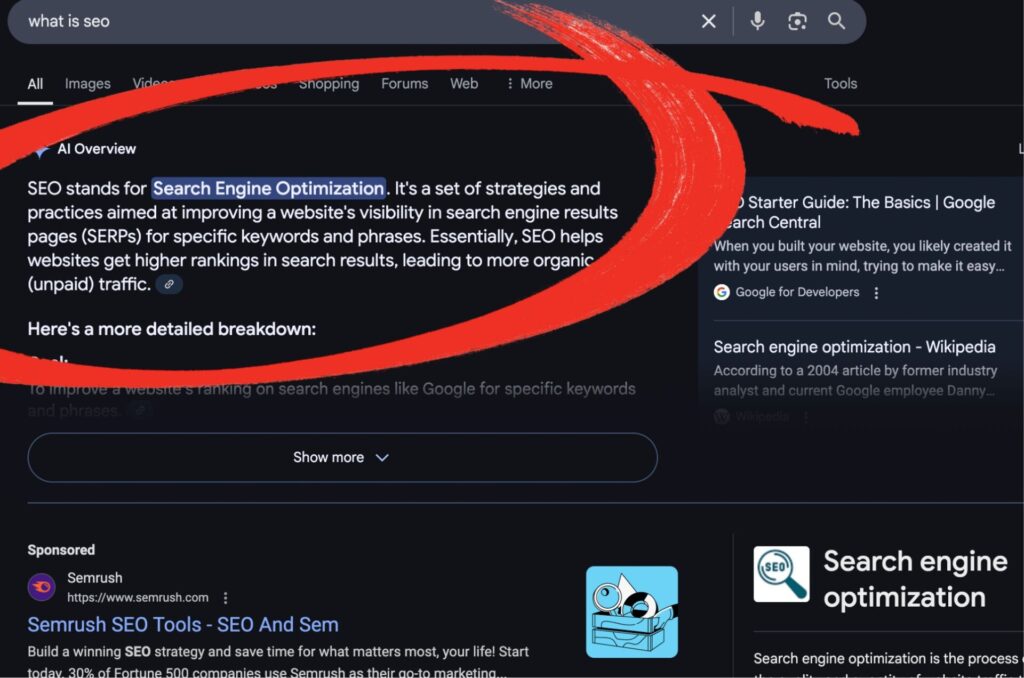Submit search with the magnifying glass icon

pos(837,21)
